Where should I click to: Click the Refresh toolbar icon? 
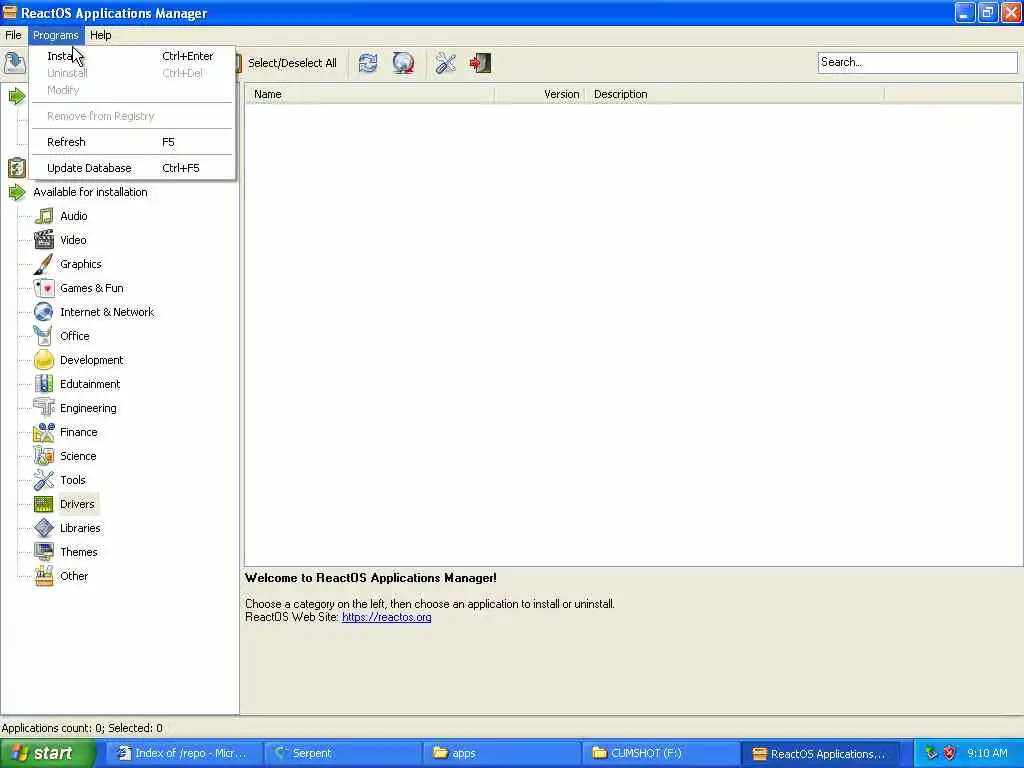368,63
